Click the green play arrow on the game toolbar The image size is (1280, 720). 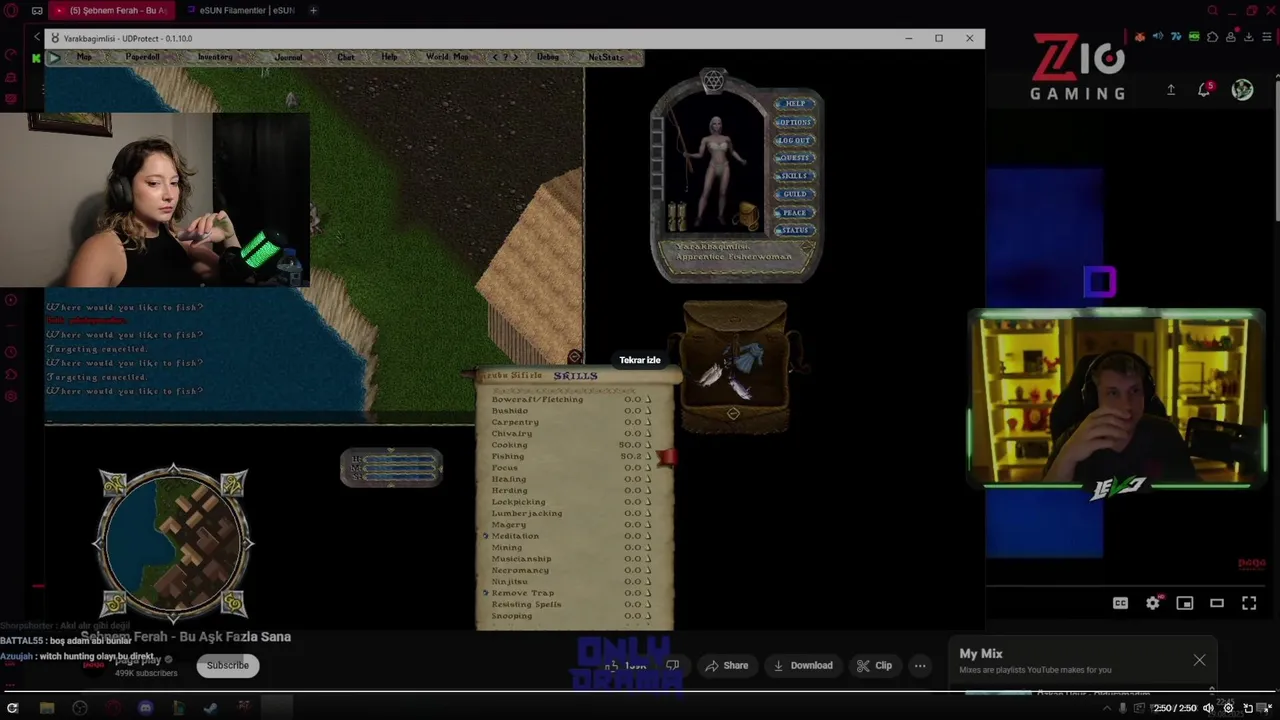point(54,57)
